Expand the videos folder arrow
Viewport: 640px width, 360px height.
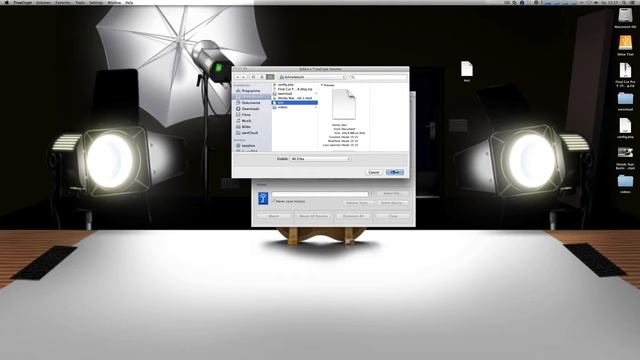[x=316, y=107]
